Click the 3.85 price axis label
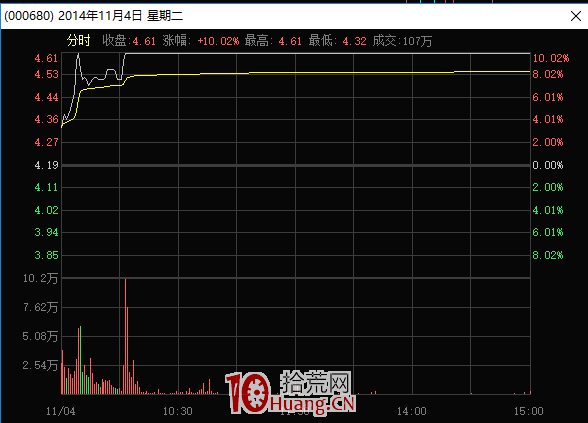This screenshot has height=423, width=588. (x=46, y=255)
